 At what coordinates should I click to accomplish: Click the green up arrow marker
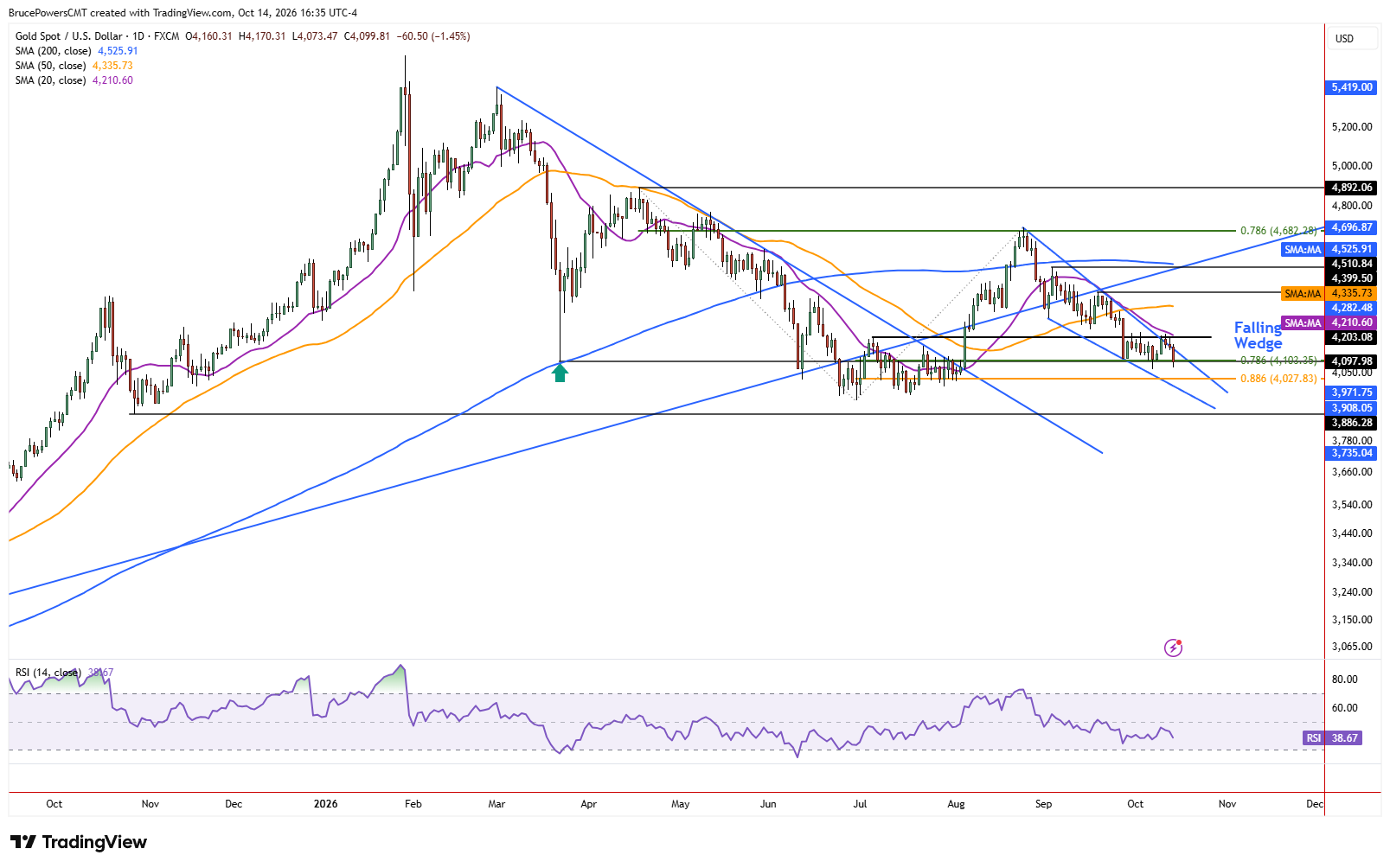tap(560, 373)
